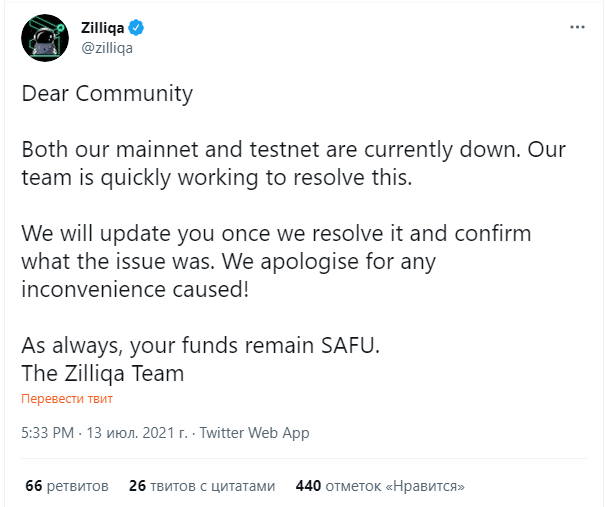Open the @zilliqa handle link

107,48
